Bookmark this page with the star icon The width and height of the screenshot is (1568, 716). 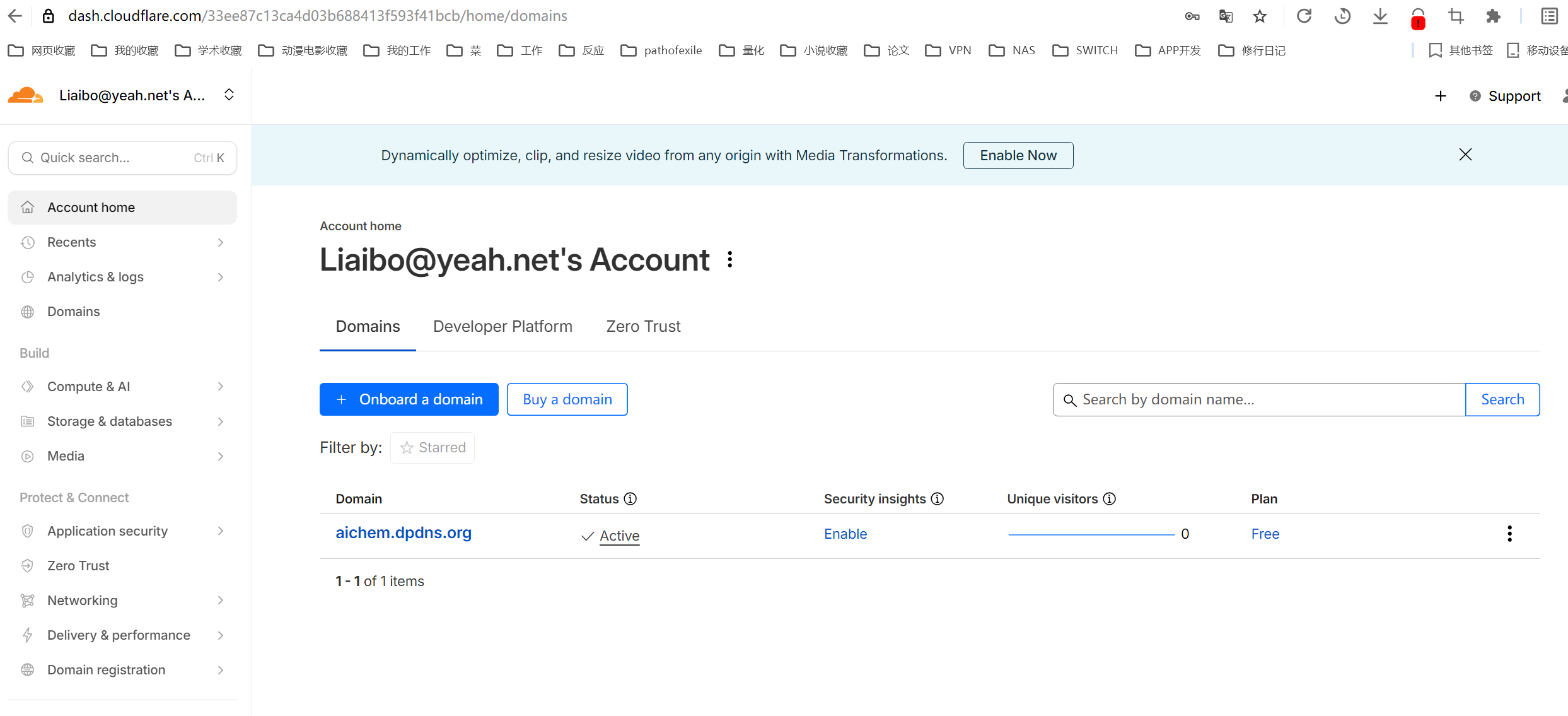click(x=1260, y=16)
